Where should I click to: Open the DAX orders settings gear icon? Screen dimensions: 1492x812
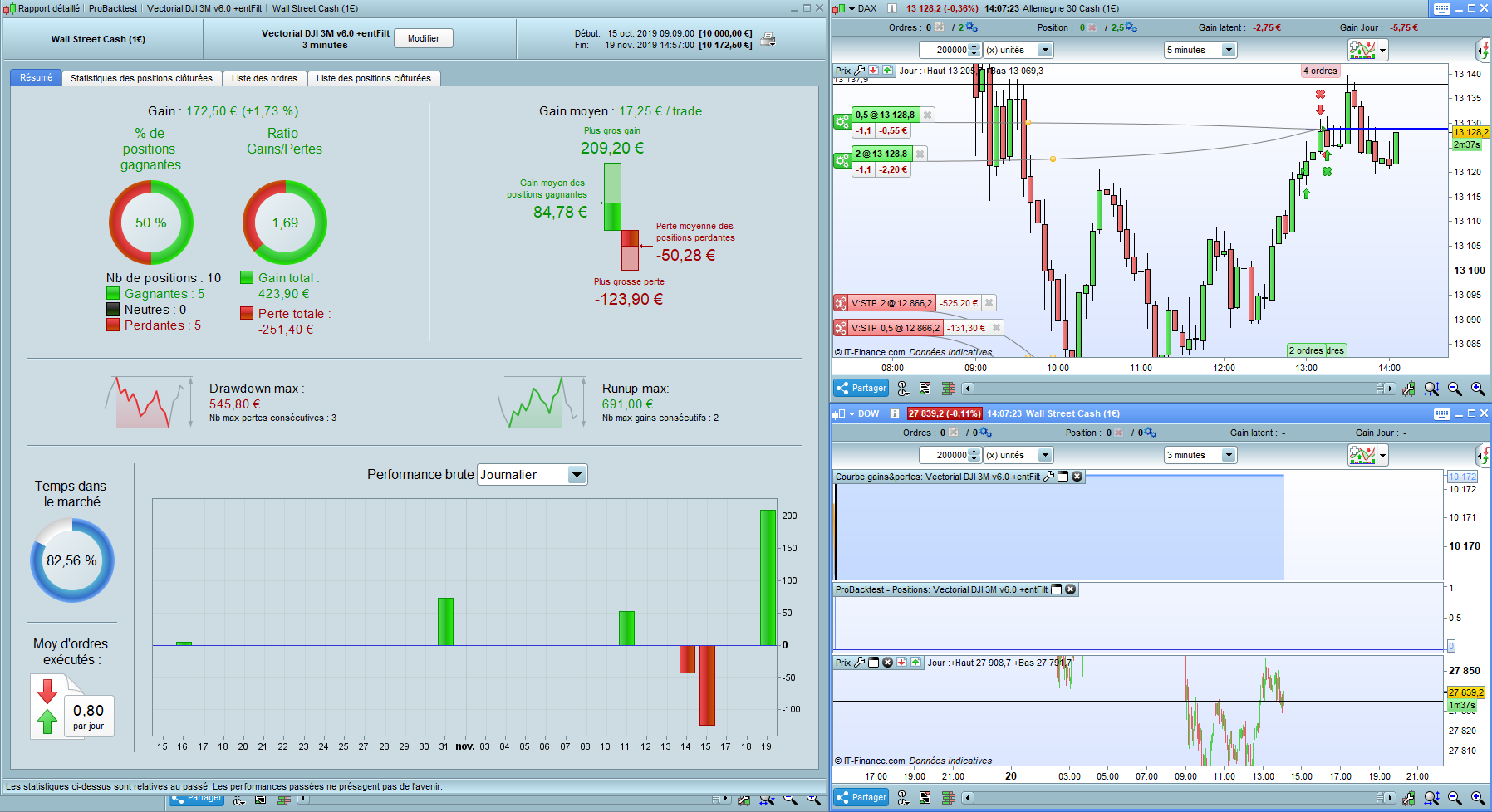(972, 27)
